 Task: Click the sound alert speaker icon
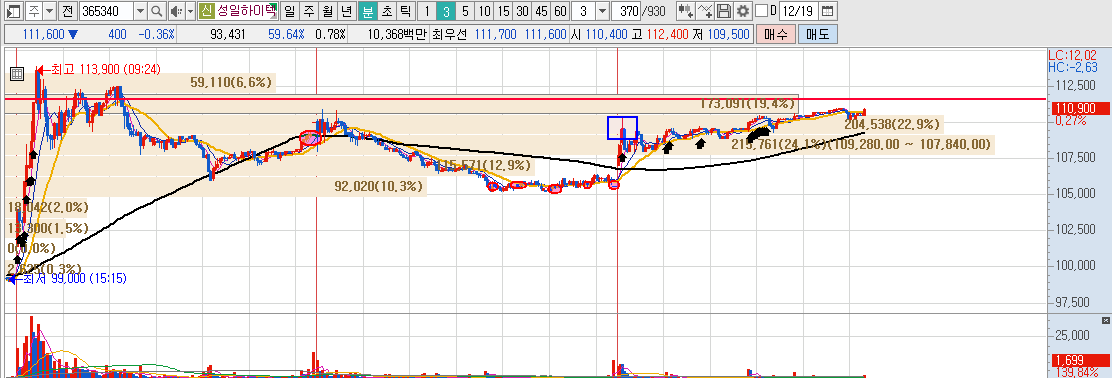pyautogui.click(x=177, y=11)
